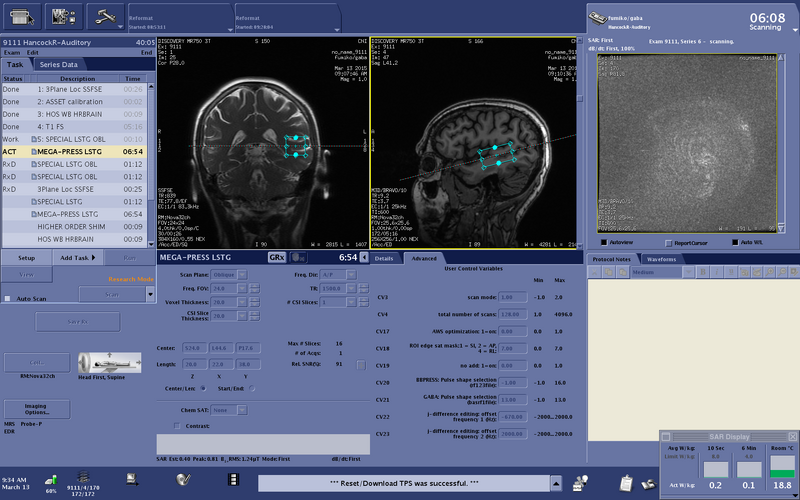Select the Protocol Notes tab
Viewport: 800px width, 500px height.
(x=612, y=259)
